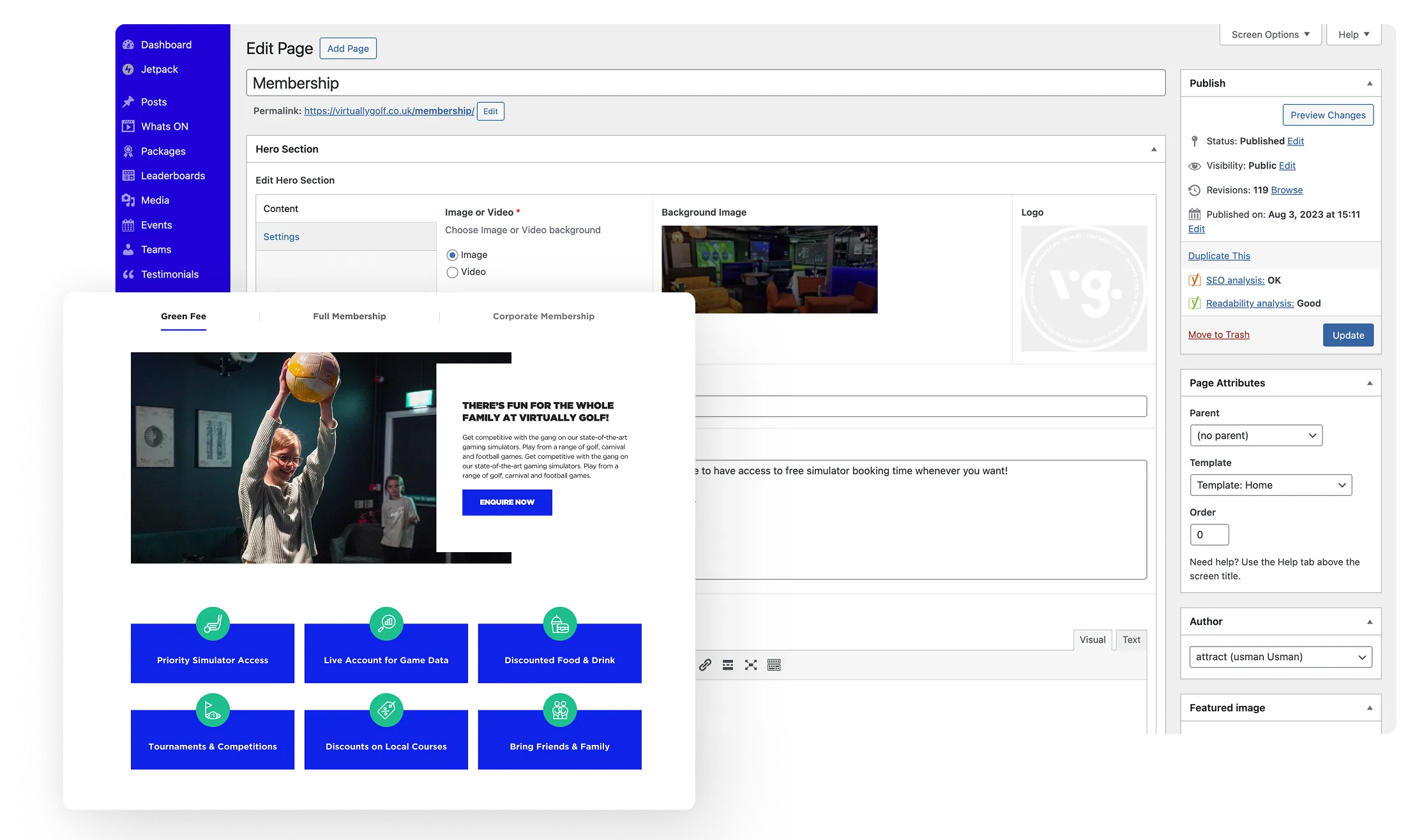1422x840 pixels.
Task: Switch to Full Membership tab
Action: point(349,316)
